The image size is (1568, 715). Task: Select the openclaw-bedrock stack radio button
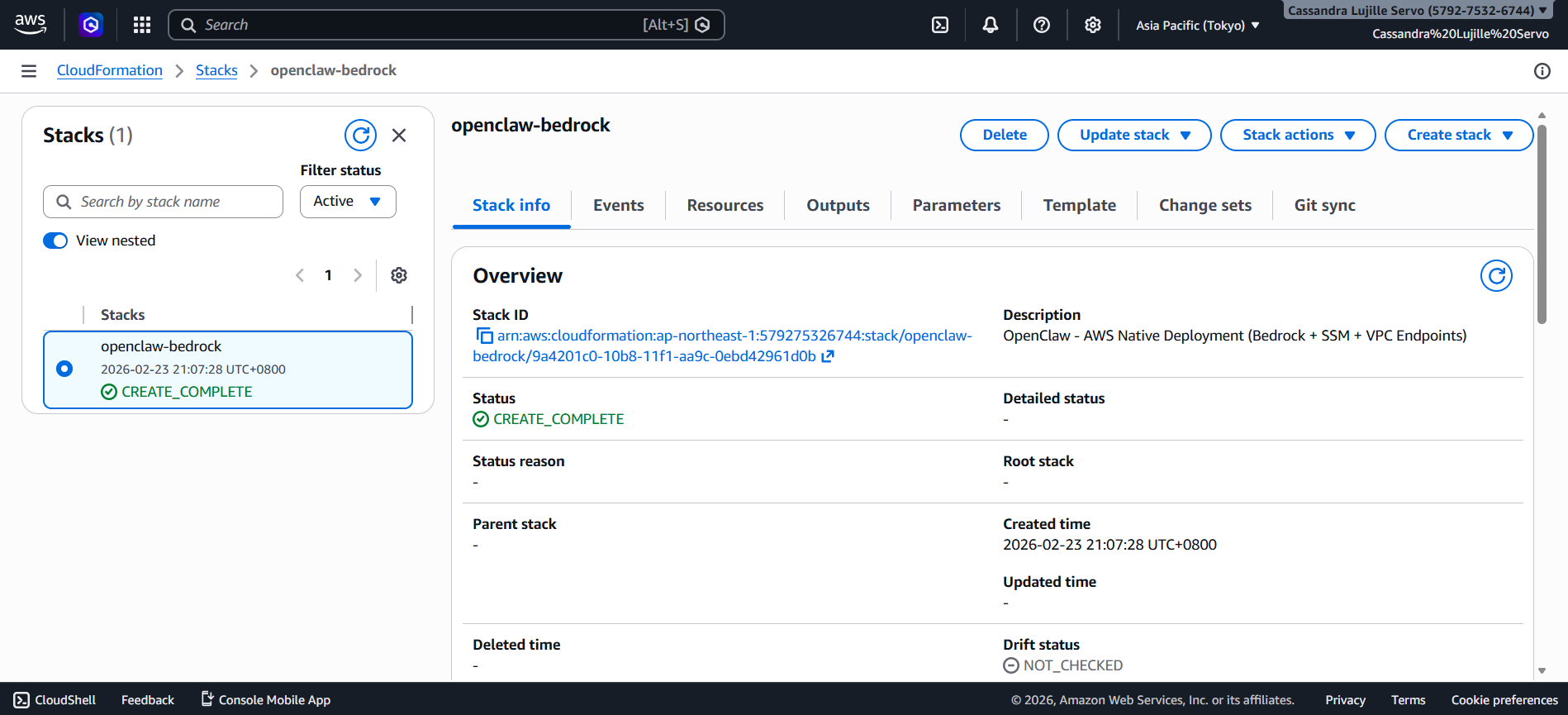click(64, 369)
